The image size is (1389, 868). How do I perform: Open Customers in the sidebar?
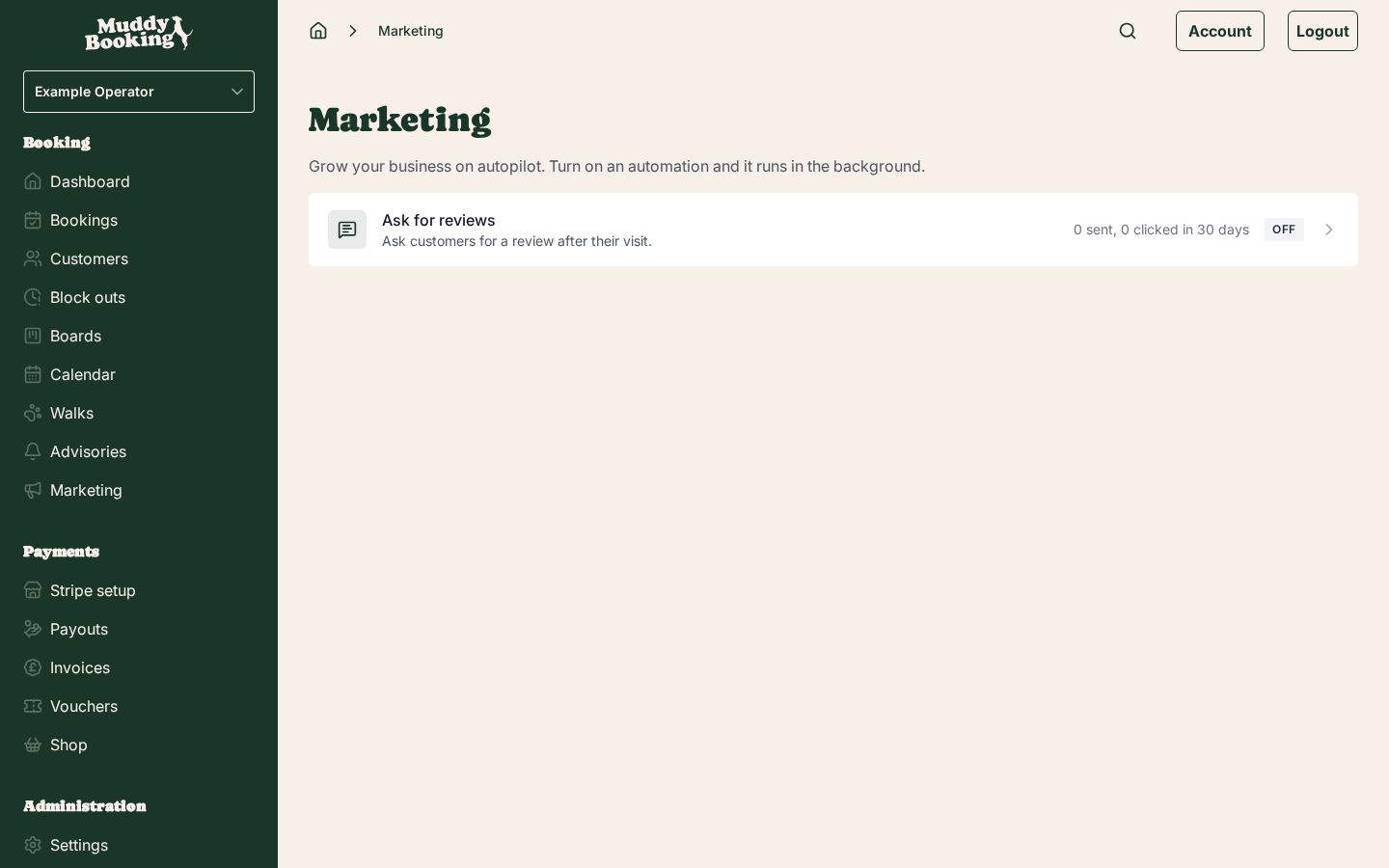point(139,258)
